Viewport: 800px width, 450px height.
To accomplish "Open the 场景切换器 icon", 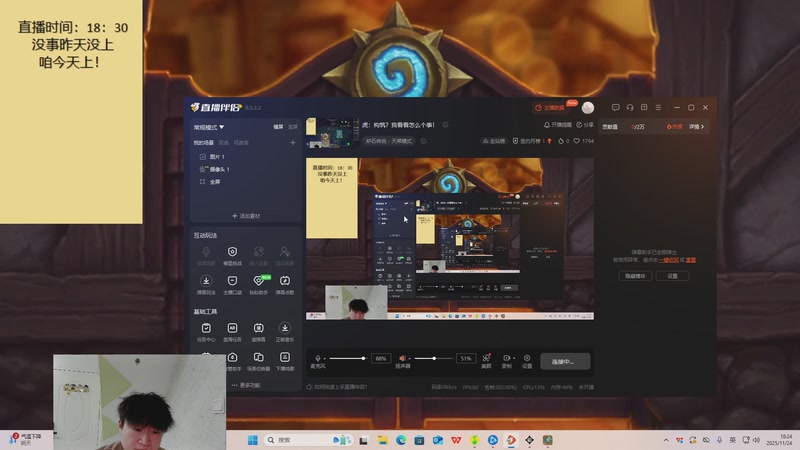I will click(259, 357).
